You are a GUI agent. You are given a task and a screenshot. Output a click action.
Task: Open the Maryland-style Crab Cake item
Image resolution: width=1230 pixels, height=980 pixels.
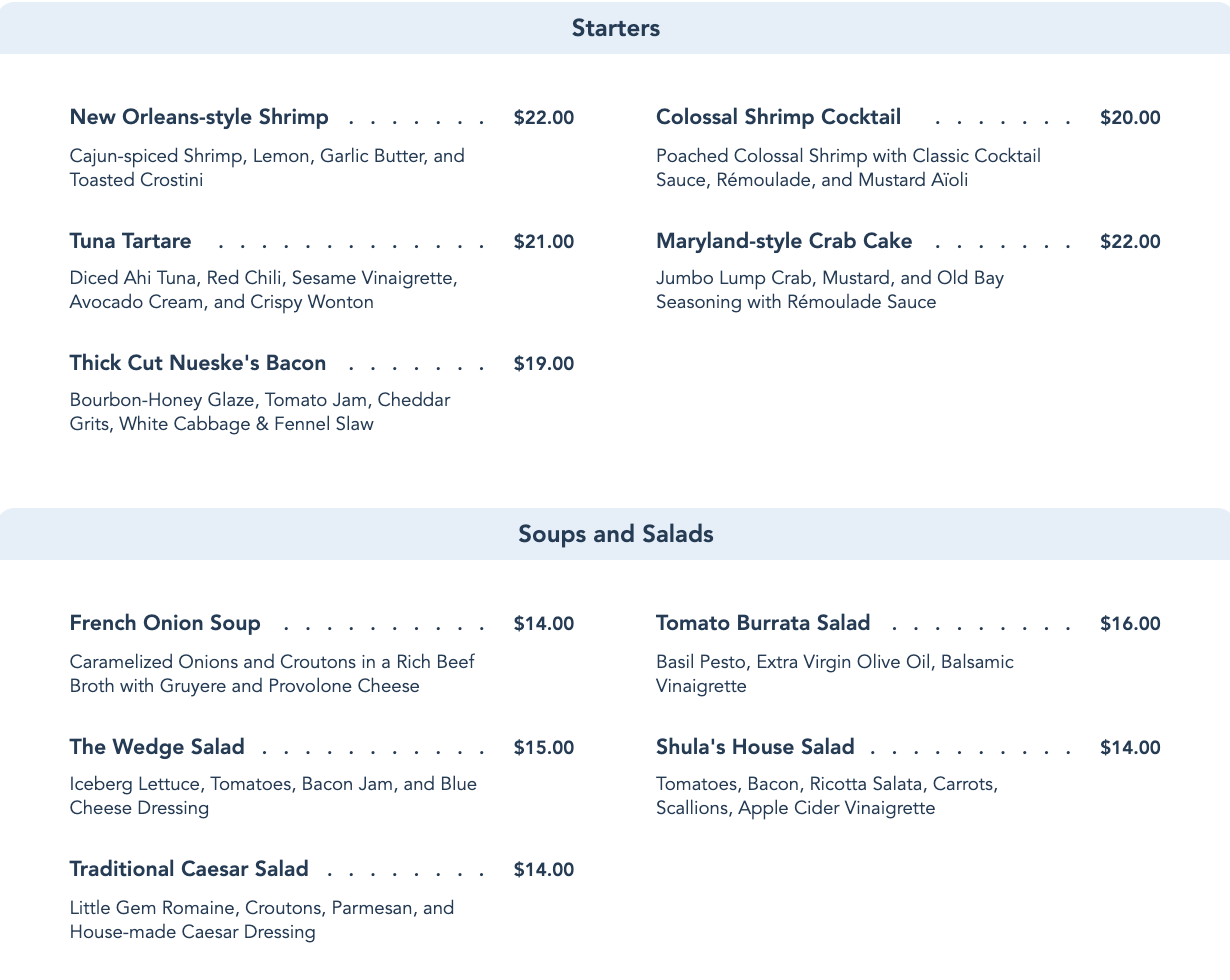(784, 241)
